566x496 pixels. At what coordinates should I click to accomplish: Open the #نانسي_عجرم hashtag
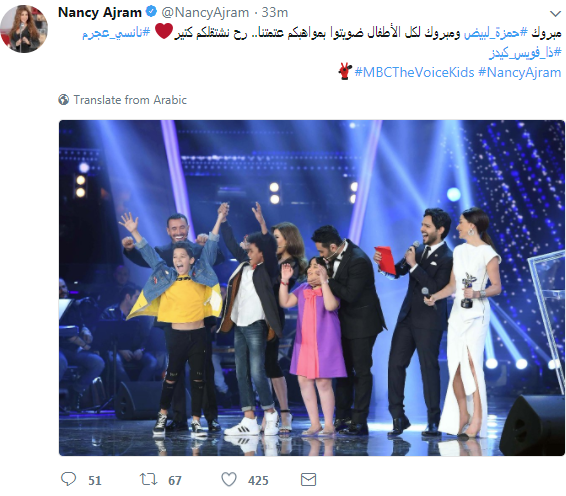[116, 33]
